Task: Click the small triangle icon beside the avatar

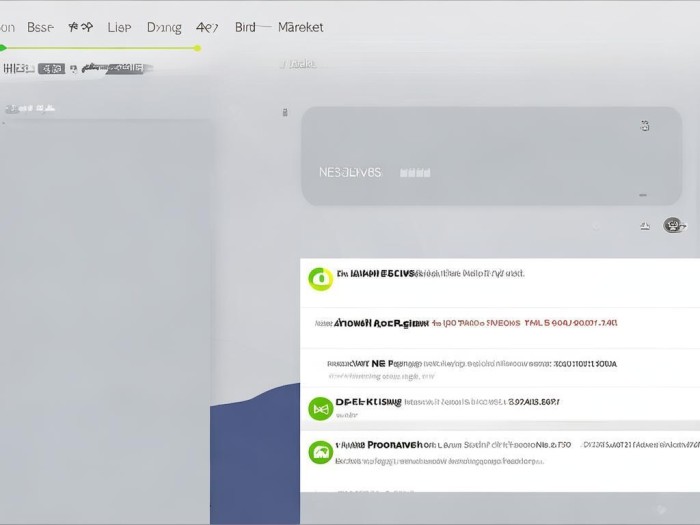Action: coord(645,227)
